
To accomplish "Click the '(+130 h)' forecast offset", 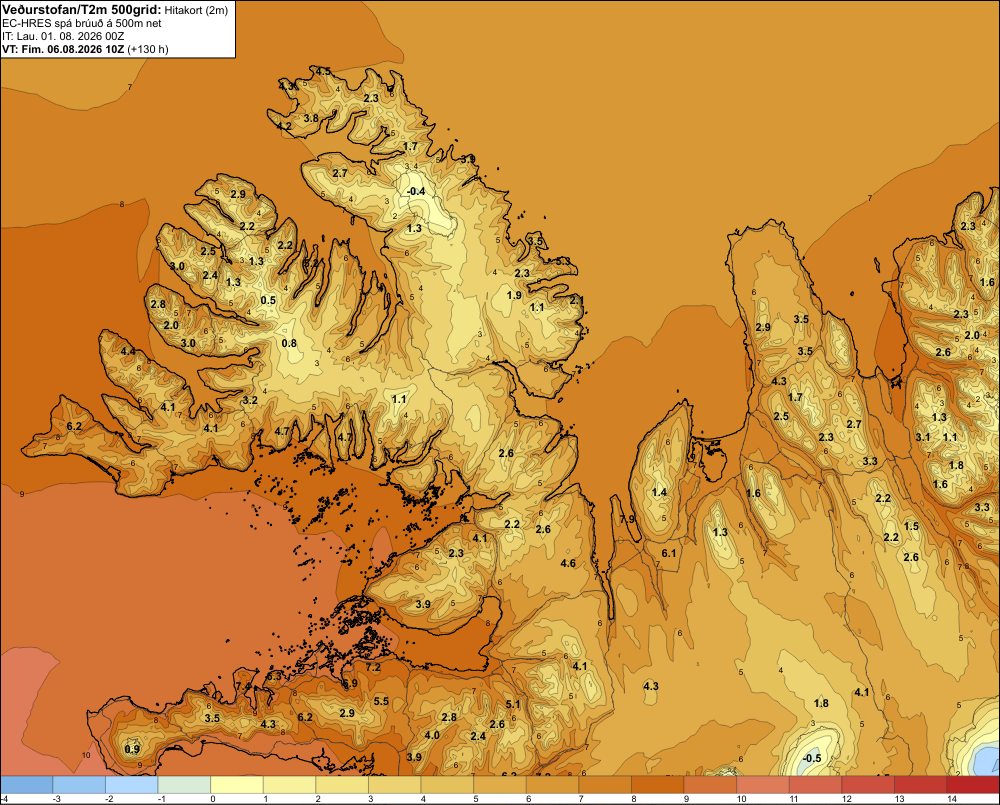I will [148, 49].
